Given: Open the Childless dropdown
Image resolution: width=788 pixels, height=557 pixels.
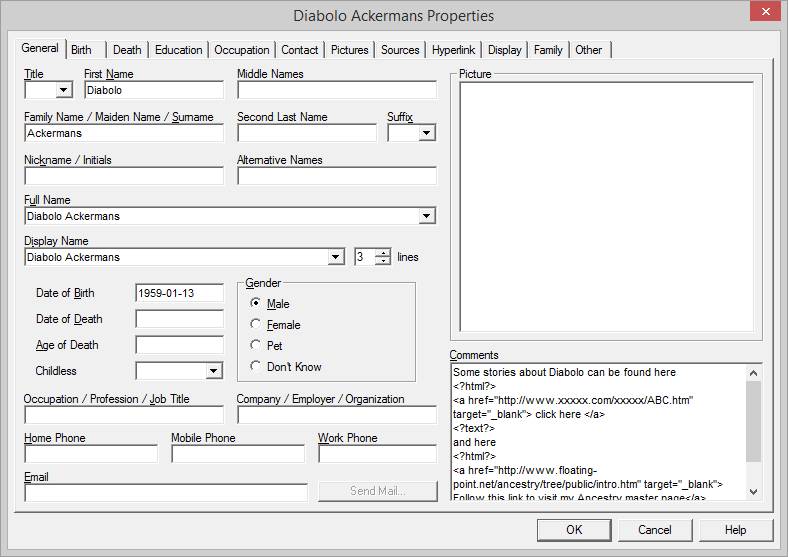Looking at the screenshot, I should (213, 372).
